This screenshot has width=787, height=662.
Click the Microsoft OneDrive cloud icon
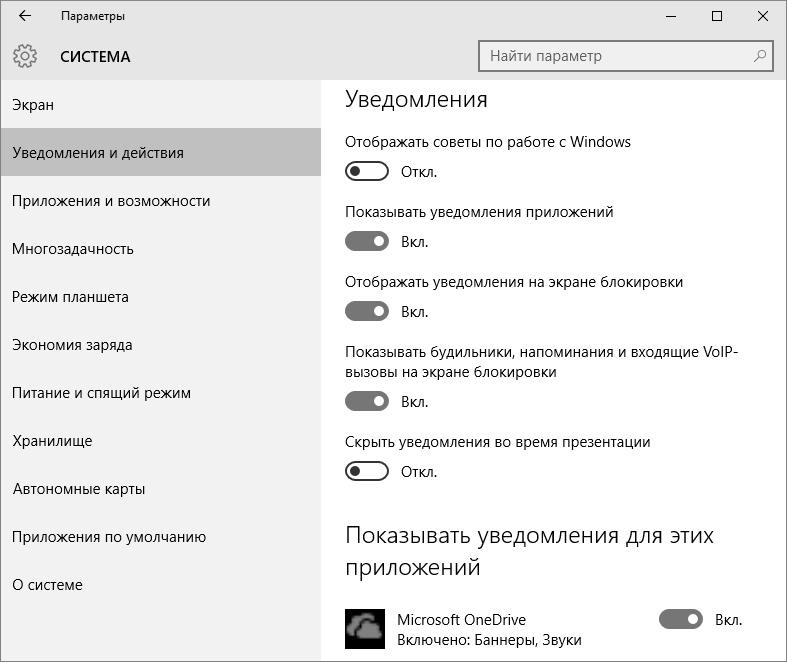[x=364, y=629]
